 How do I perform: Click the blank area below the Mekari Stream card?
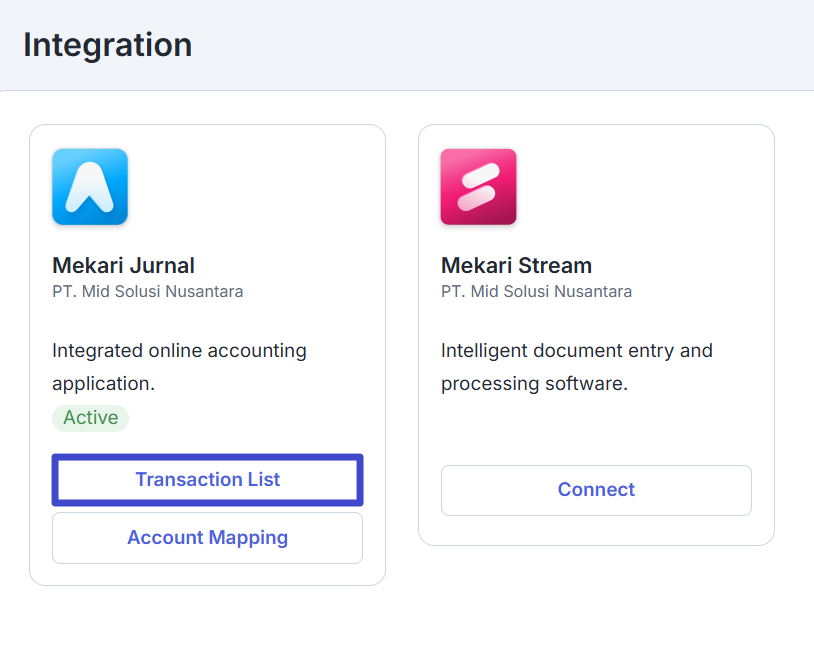(x=596, y=597)
